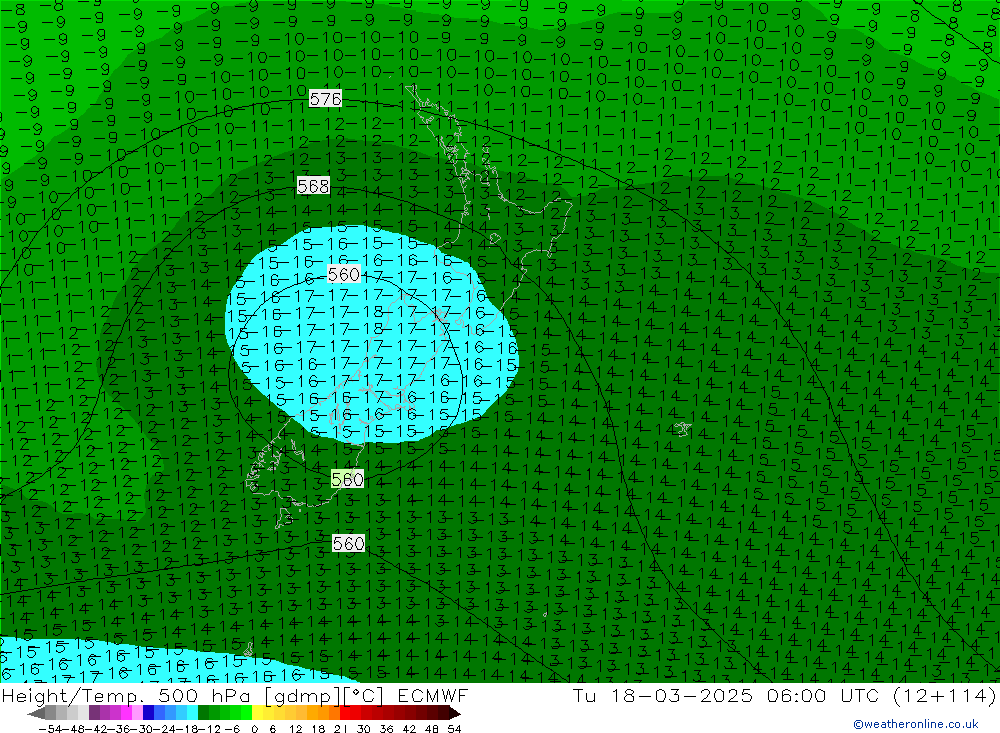Click the dark right arrow of the color scale
The image size is (1000, 733).
coord(455,714)
